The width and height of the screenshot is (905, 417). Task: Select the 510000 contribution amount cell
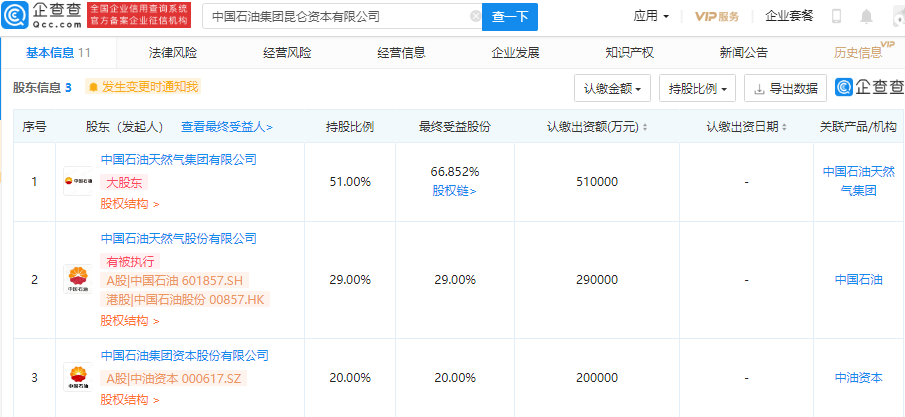[x=597, y=182]
